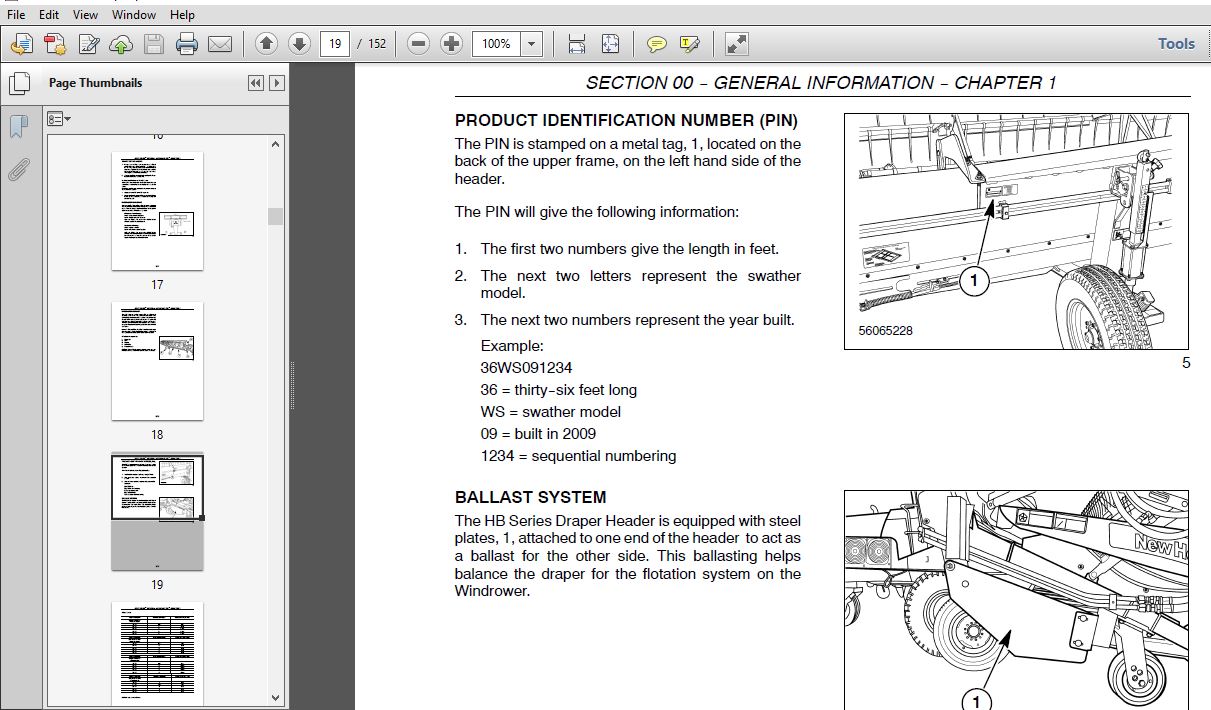Expand the thumbnails panel with right arrow button
Screen dimensions: 1211x710
[277, 84]
